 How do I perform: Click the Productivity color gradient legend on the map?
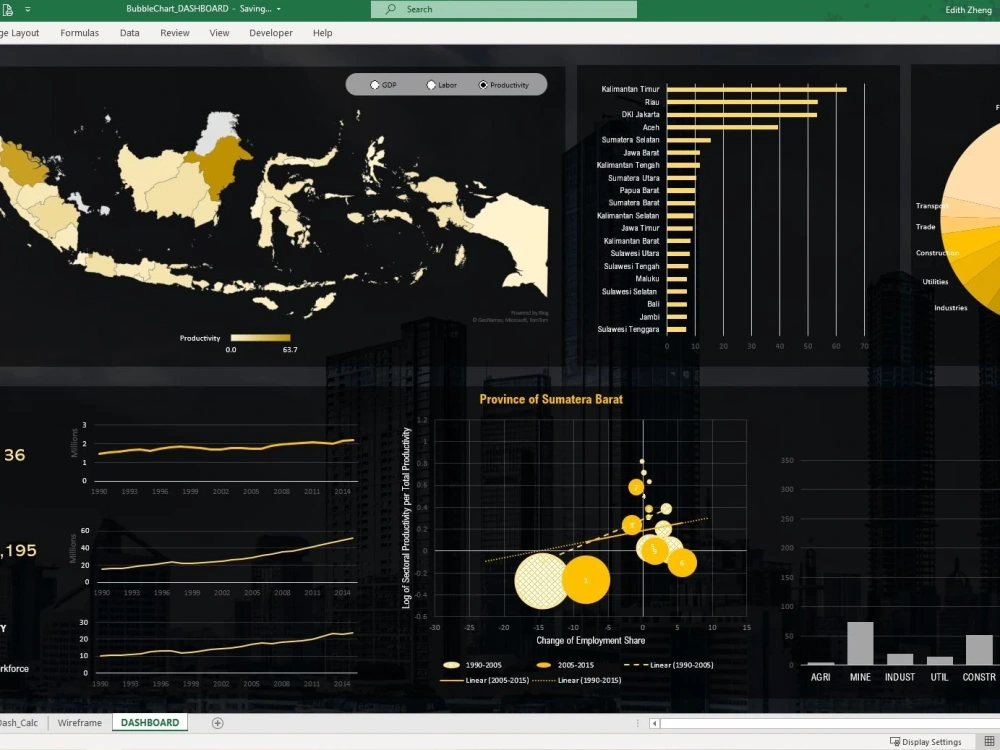pyautogui.click(x=260, y=338)
